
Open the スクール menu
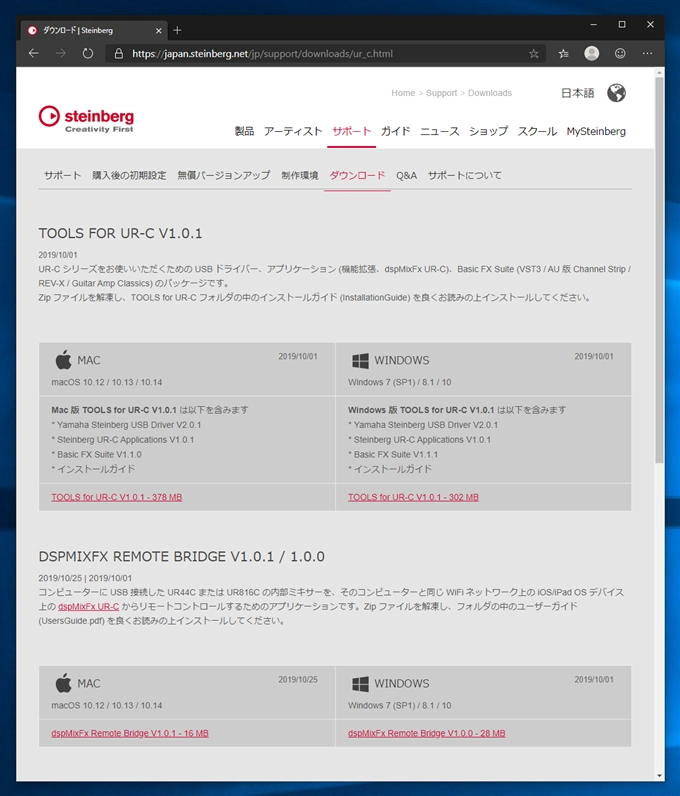537,131
